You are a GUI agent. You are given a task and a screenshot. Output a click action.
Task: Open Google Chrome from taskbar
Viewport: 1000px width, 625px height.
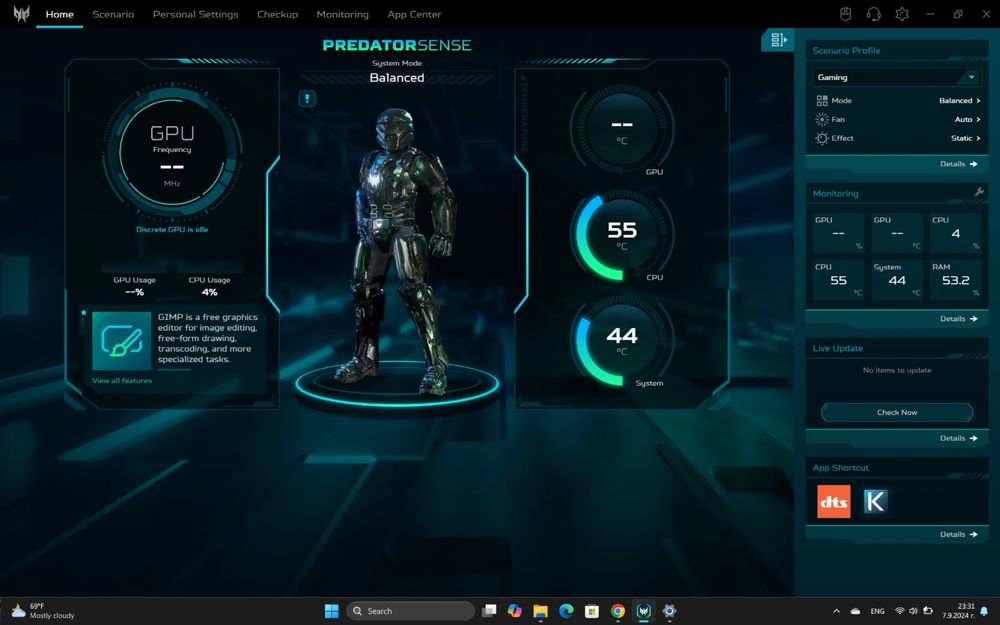tap(617, 611)
